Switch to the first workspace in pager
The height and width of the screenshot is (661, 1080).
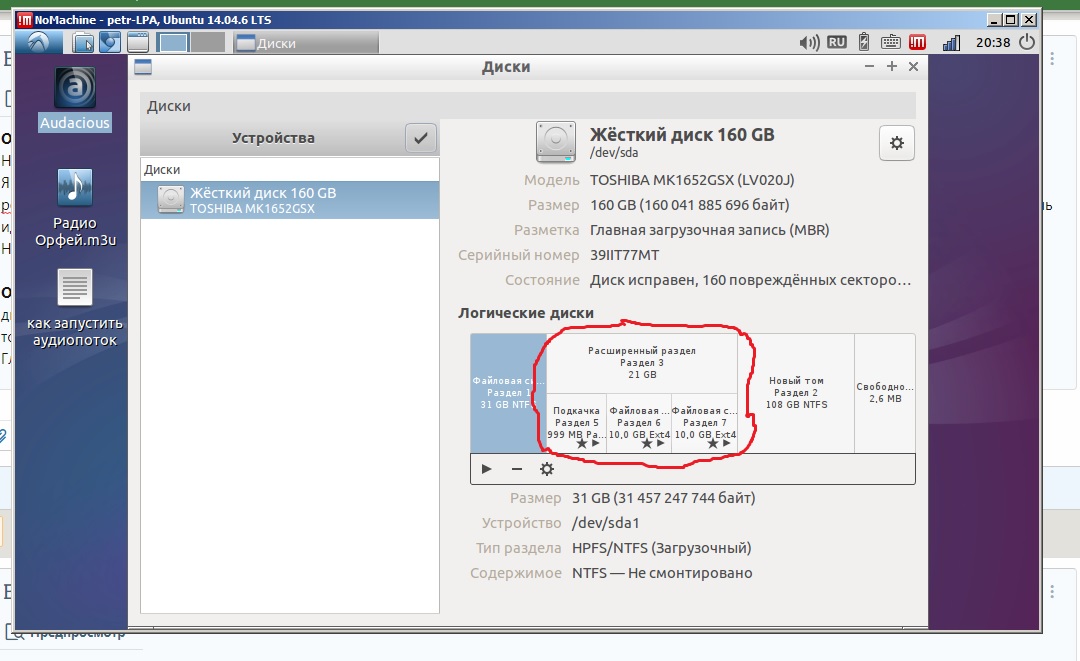click(172, 43)
